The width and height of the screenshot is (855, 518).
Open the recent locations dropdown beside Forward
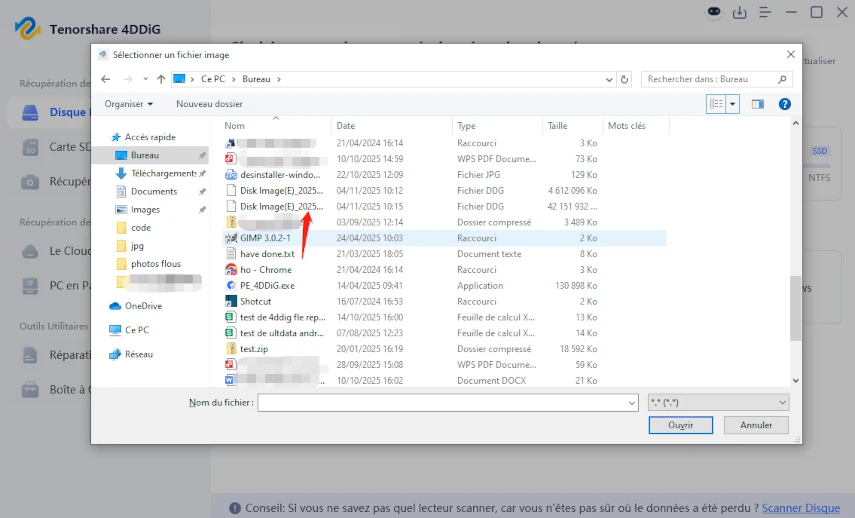[x=146, y=79]
